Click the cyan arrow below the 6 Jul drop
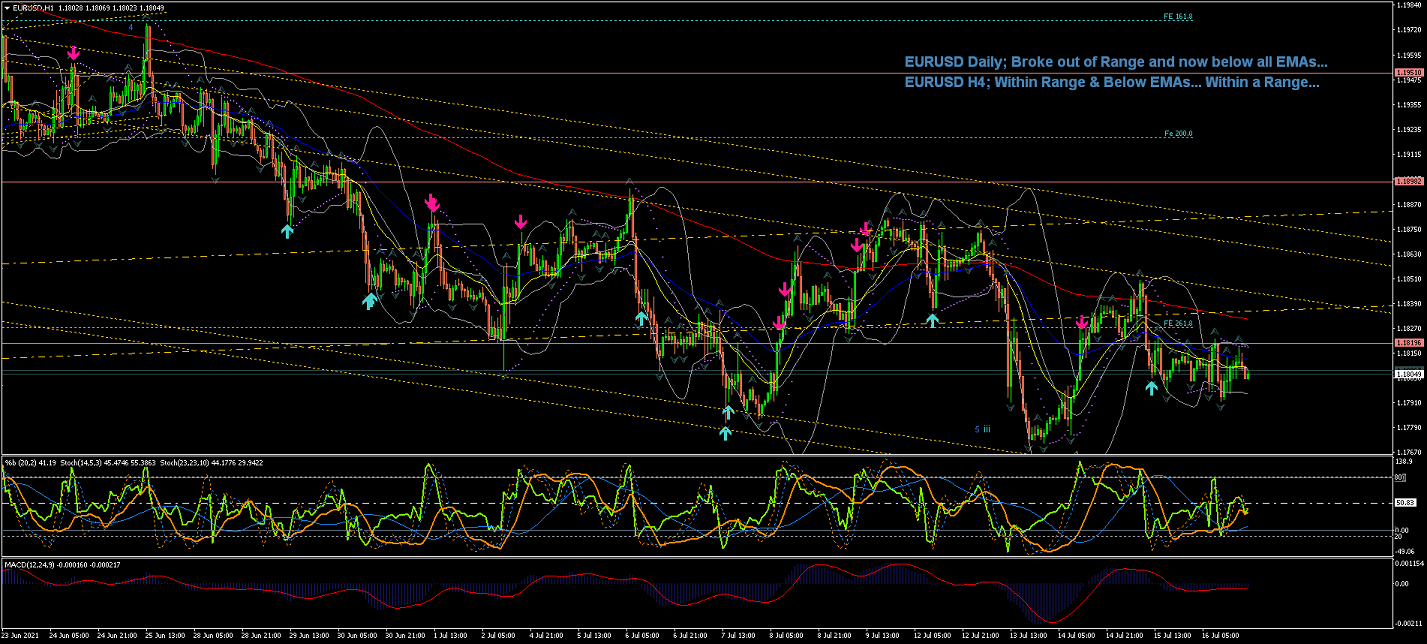Viewport: 1427px width, 644px height. pyautogui.click(x=641, y=318)
